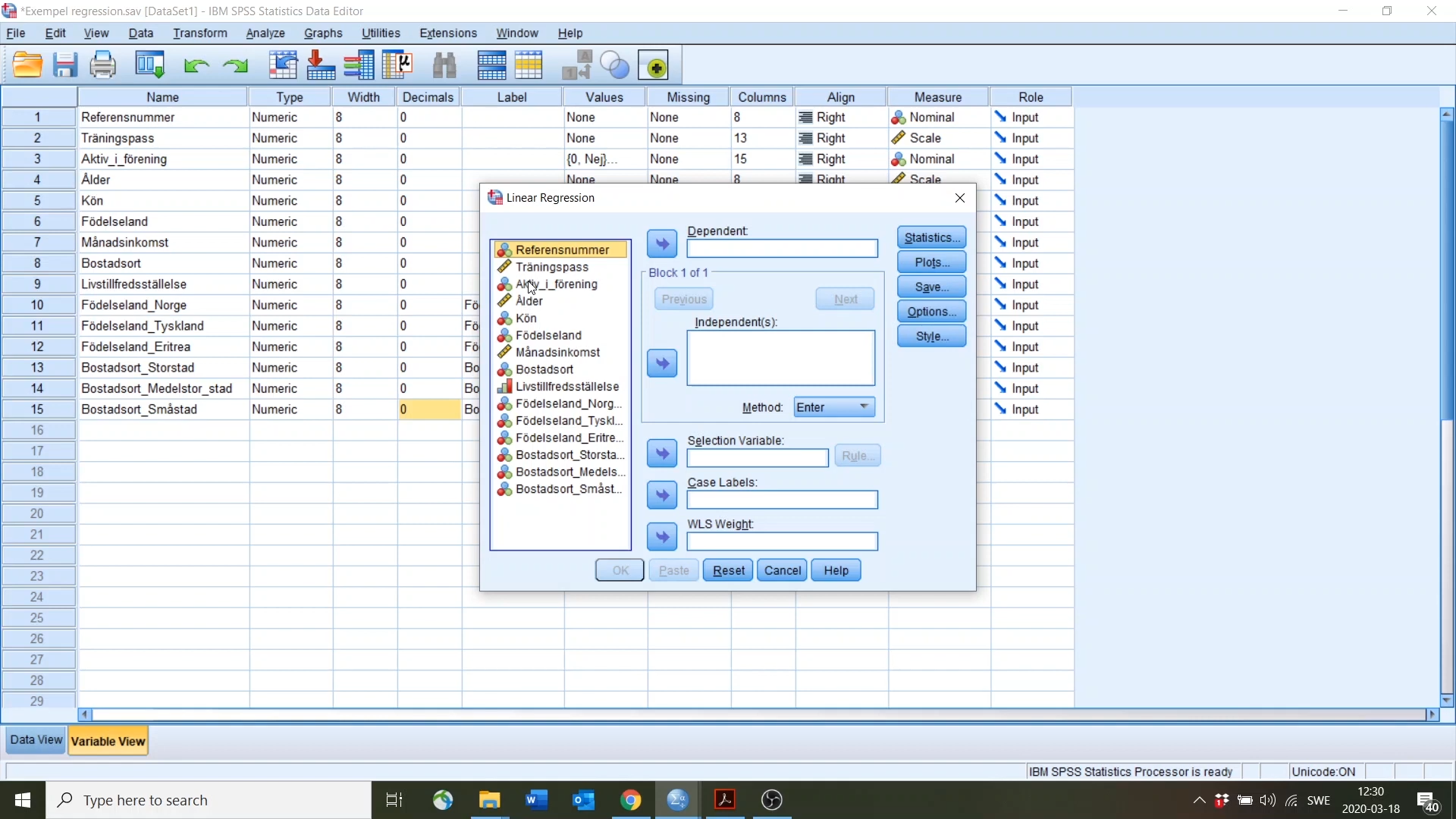This screenshot has height=819, width=1456.
Task: Cancel the Linear Regression dialog
Action: 782,570
